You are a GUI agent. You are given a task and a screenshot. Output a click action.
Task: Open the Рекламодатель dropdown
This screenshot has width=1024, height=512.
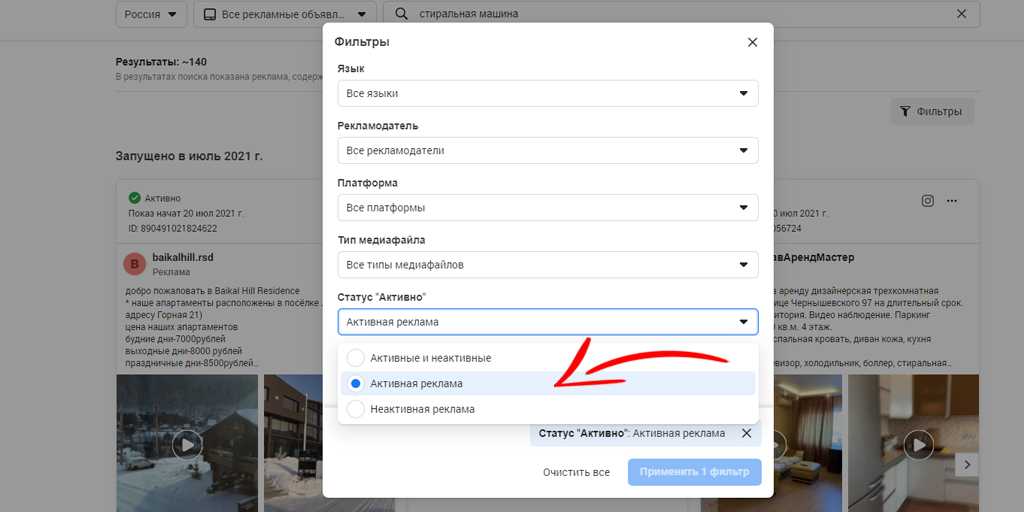(x=547, y=150)
